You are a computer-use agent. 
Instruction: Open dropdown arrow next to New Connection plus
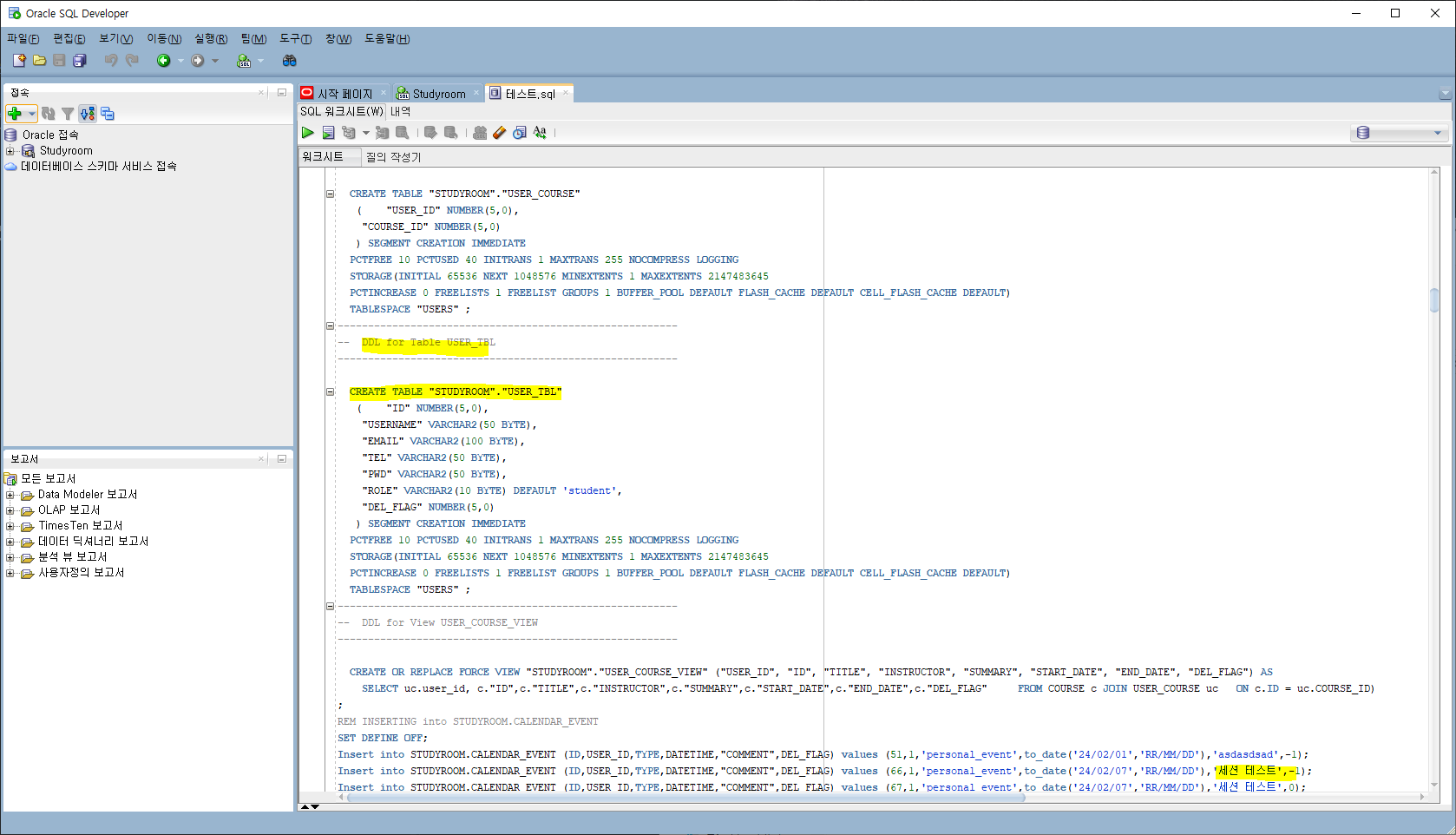(32, 114)
